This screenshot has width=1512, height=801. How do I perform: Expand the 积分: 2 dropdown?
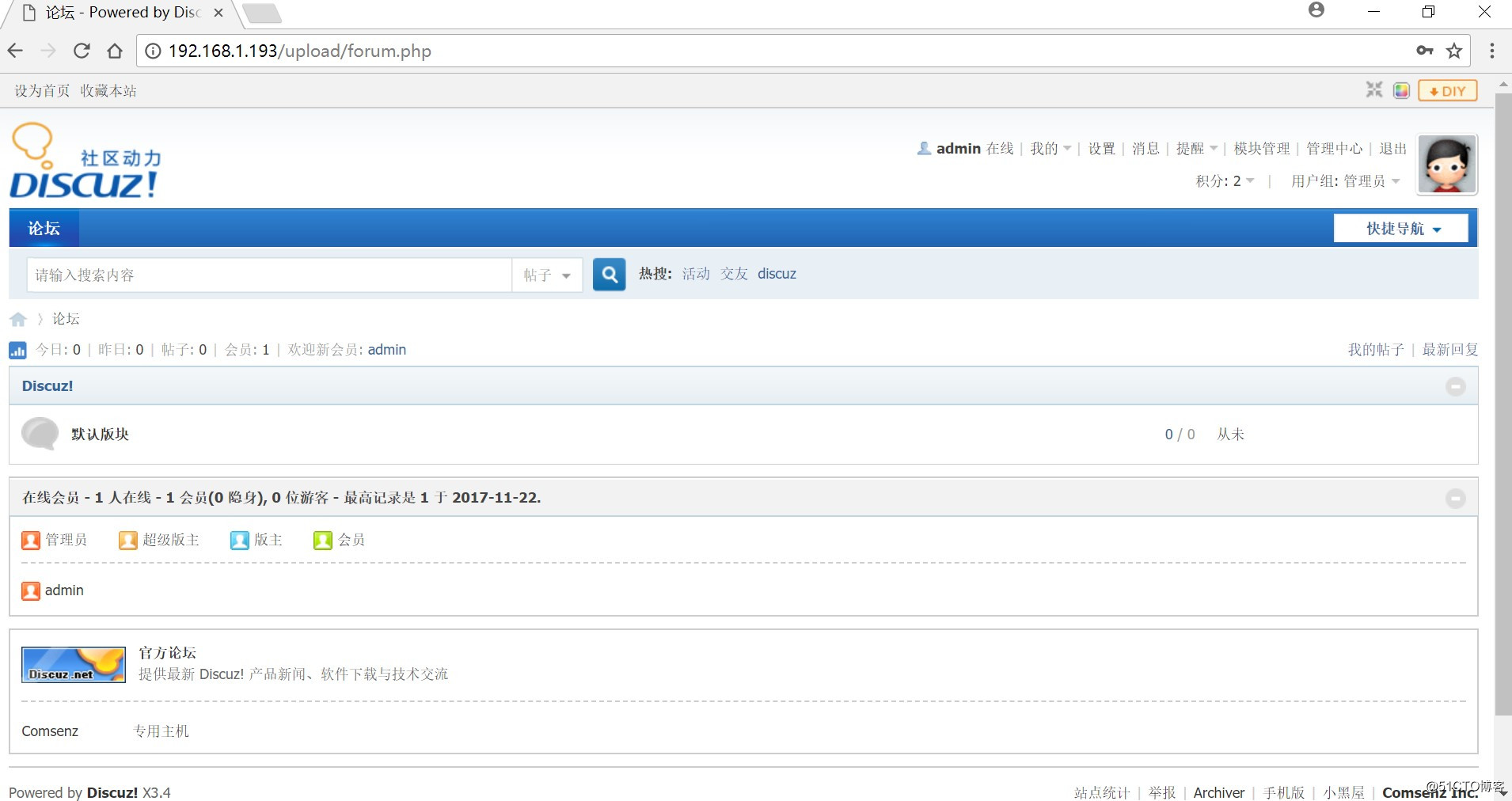[x=1225, y=181]
